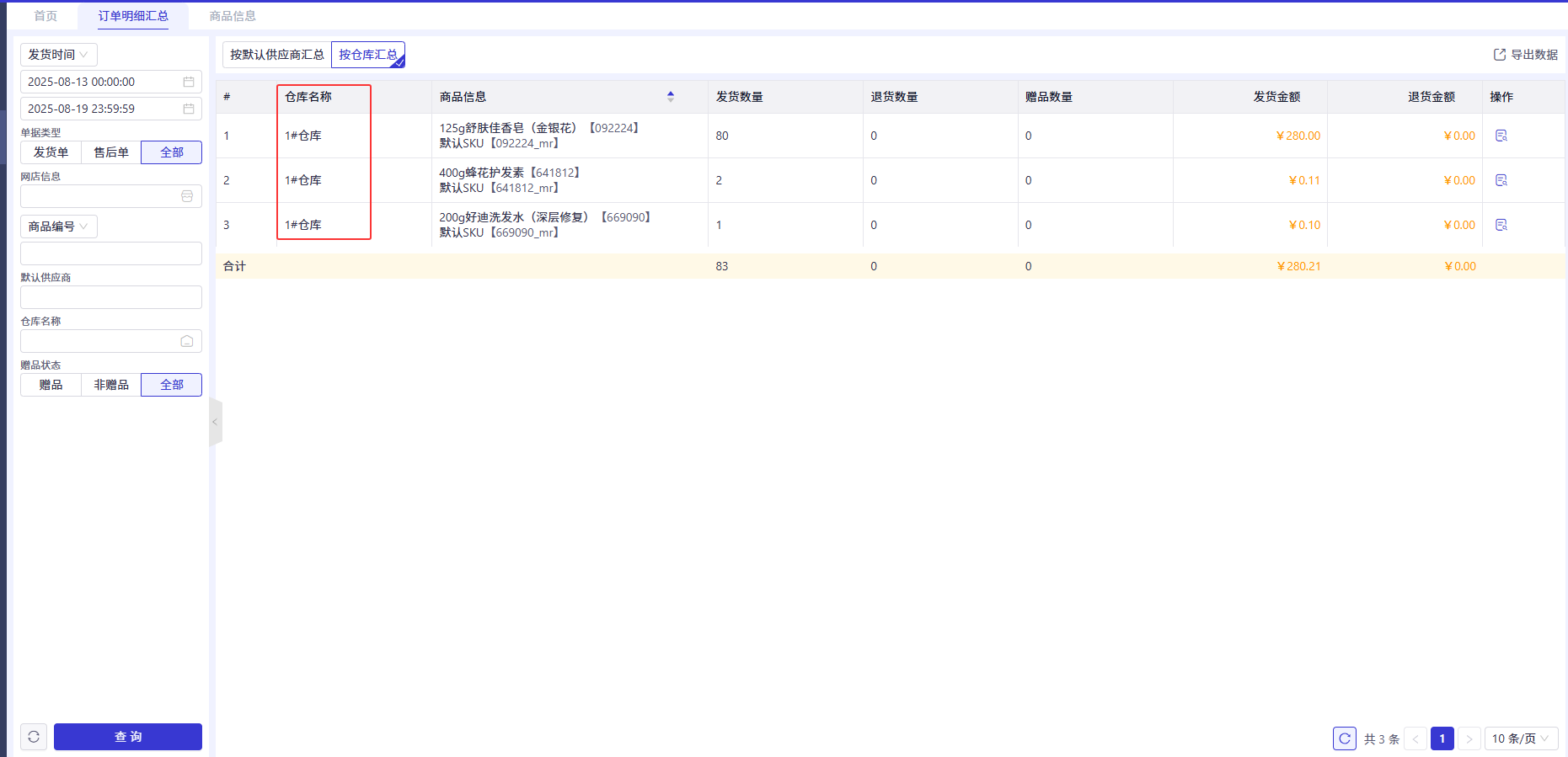1568x757 pixels.
Task: Open the warehouse picker icon
Action: coord(187,341)
